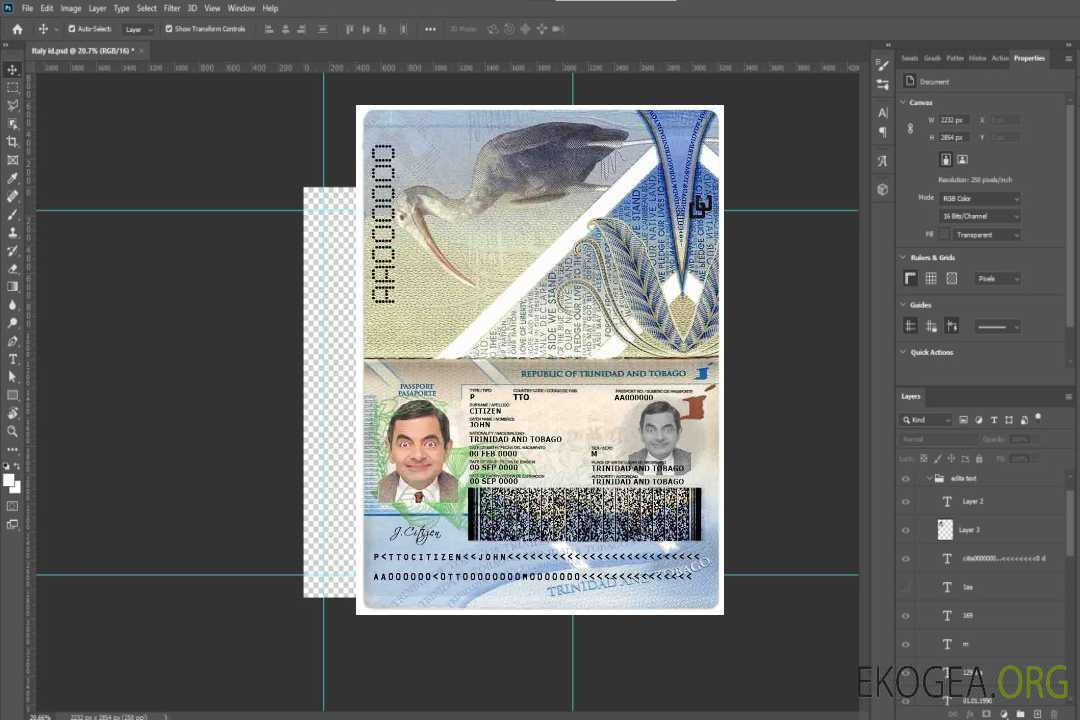Show the hidden 'Sex' text layer

[x=906, y=588]
